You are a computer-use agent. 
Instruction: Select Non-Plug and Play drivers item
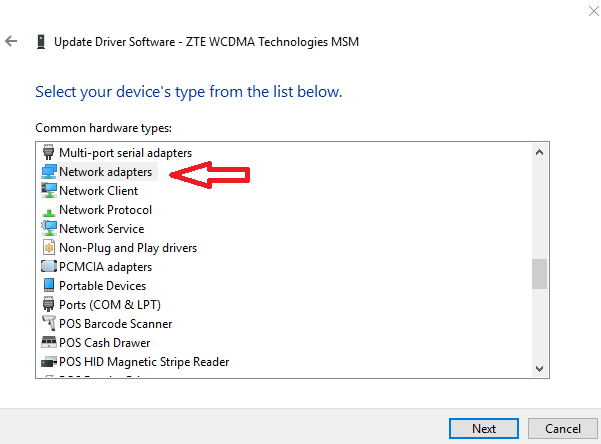[x=128, y=248]
